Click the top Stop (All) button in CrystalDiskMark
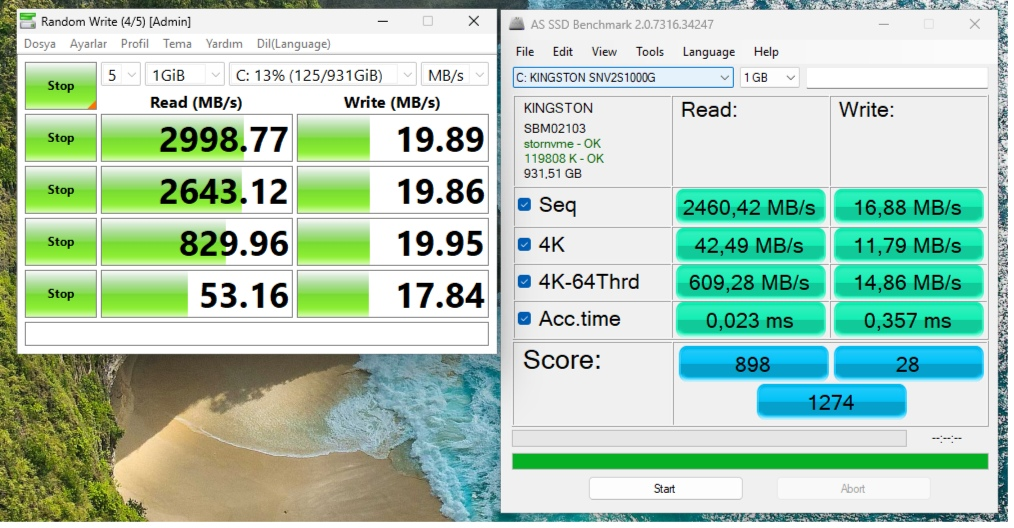1014x528 pixels. point(61,85)
